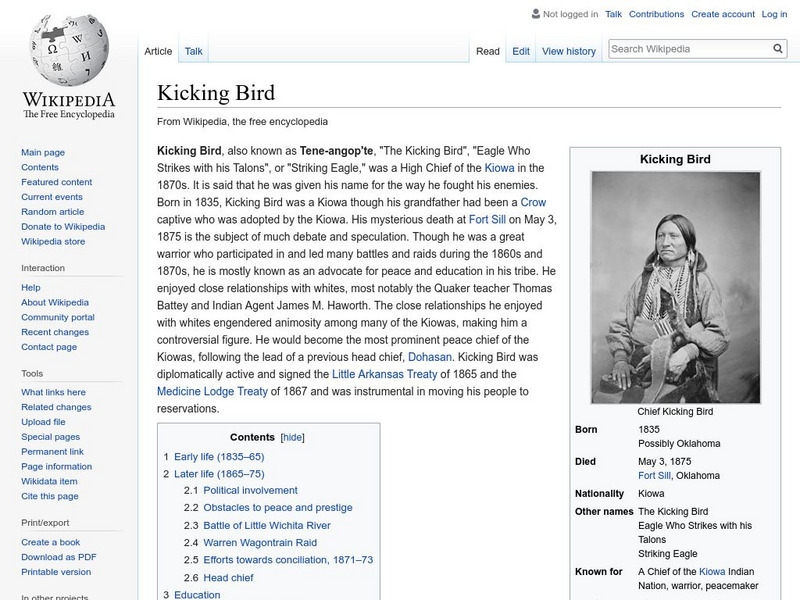Open Special pages

tap(51, 436)
